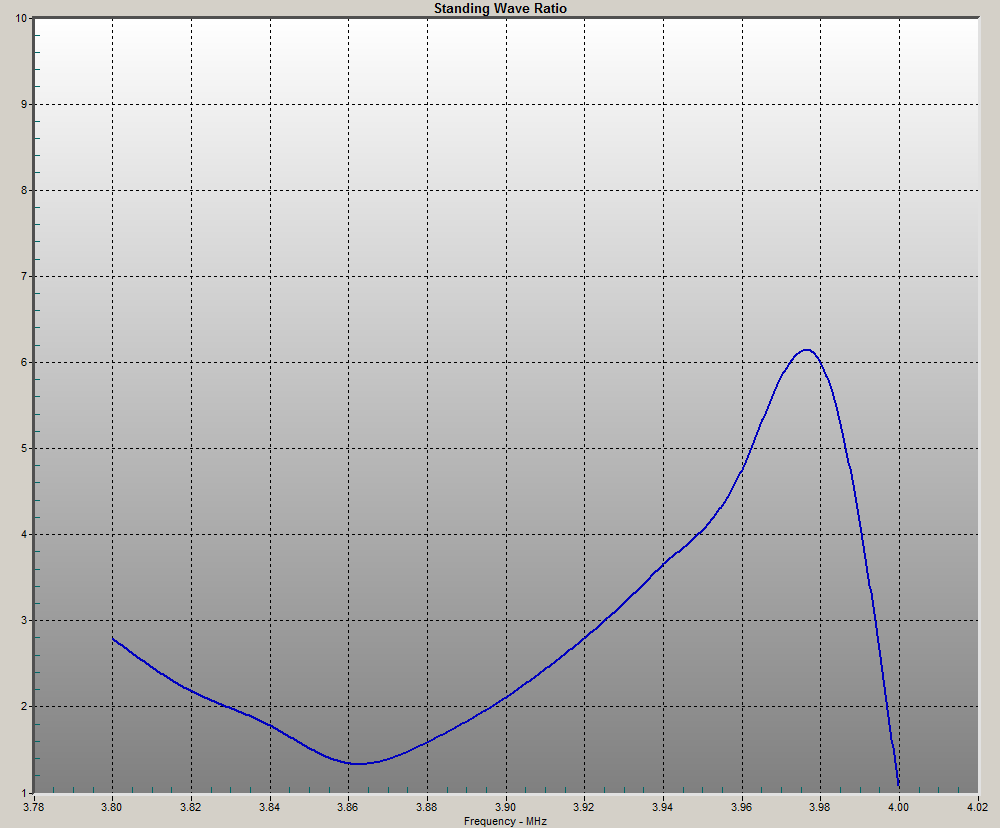Click the 3.94 frequency axis label
Viewport: 1000px width, 828px height.
point(663,806)
